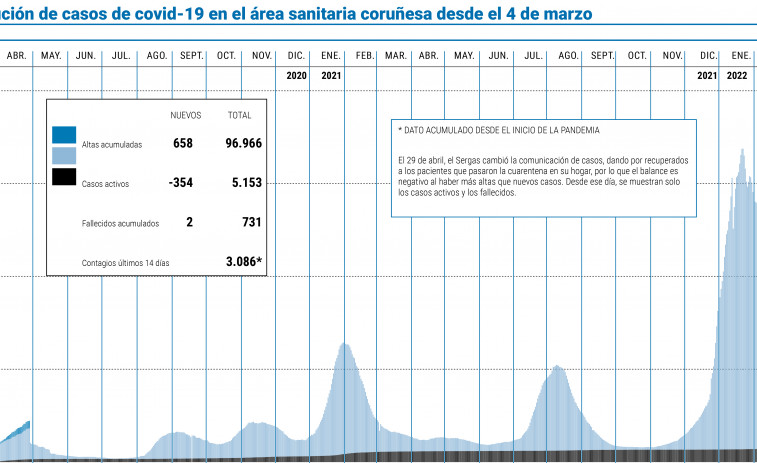Viewport: 757px width, 463px height.
Task: Click the MAR. month label
Action: [396, 56]
